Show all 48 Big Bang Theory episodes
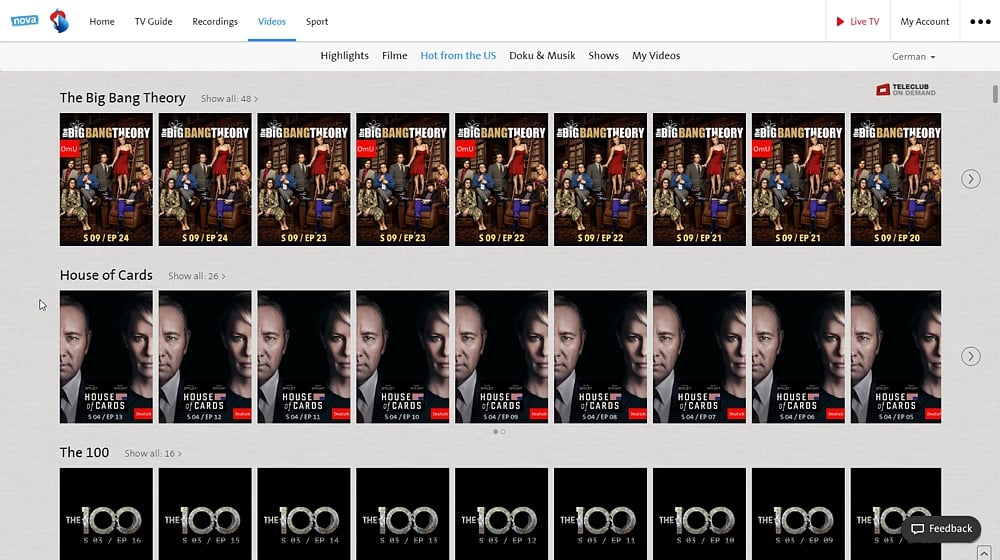This screenshot has height=560, width=1000. 230,99
